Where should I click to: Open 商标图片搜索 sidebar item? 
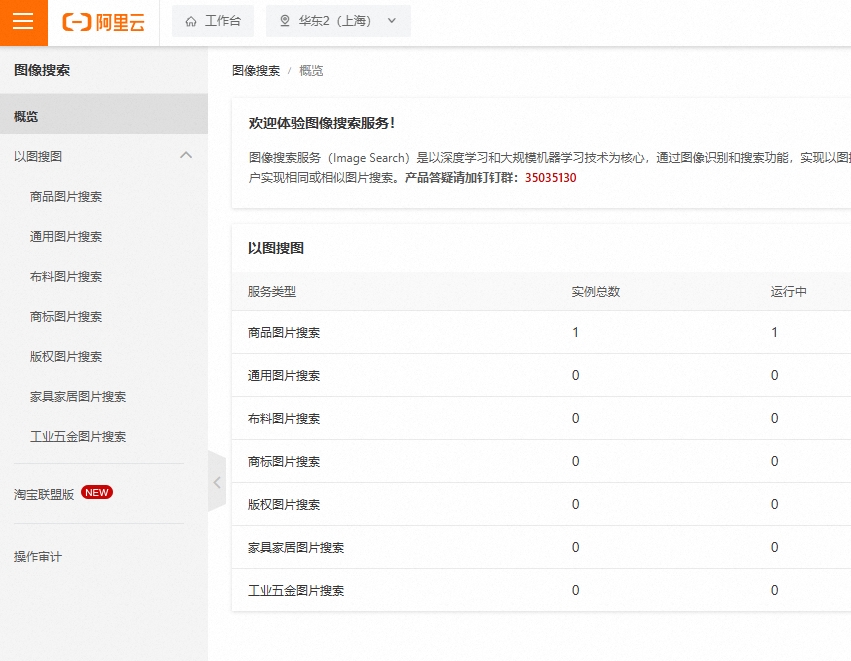66,316
